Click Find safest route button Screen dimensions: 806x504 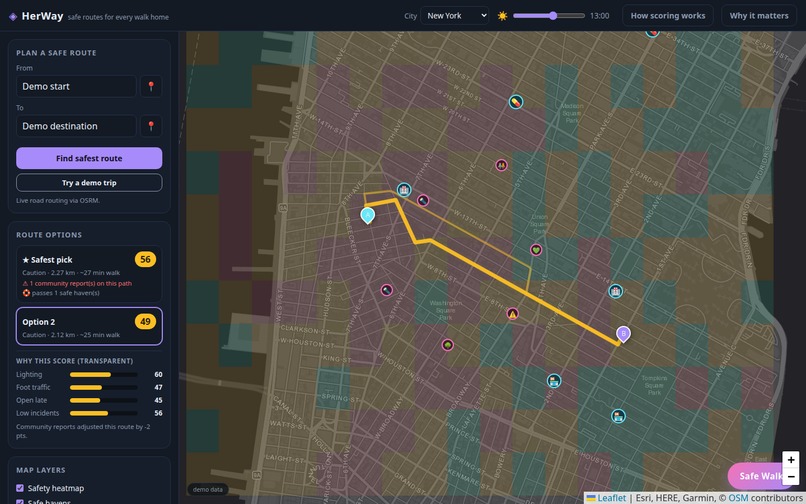pyautogui.click(x=89, y=158)
